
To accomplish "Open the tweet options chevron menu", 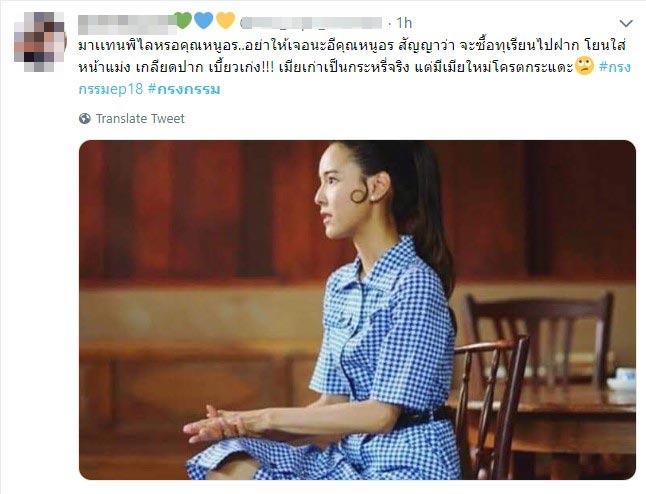I will click(626, 23).
